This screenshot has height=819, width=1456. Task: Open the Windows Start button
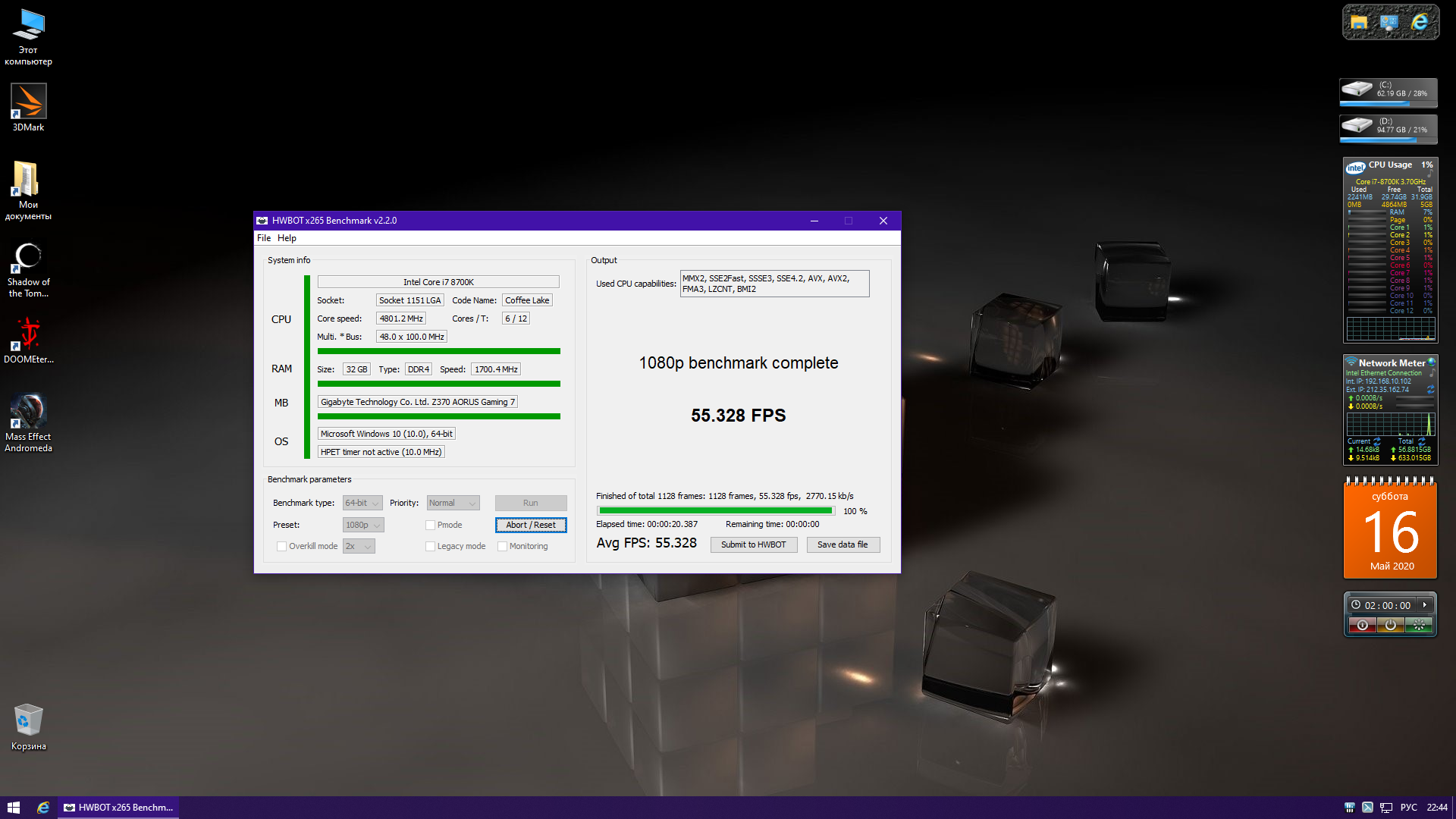tap(13, 808)
